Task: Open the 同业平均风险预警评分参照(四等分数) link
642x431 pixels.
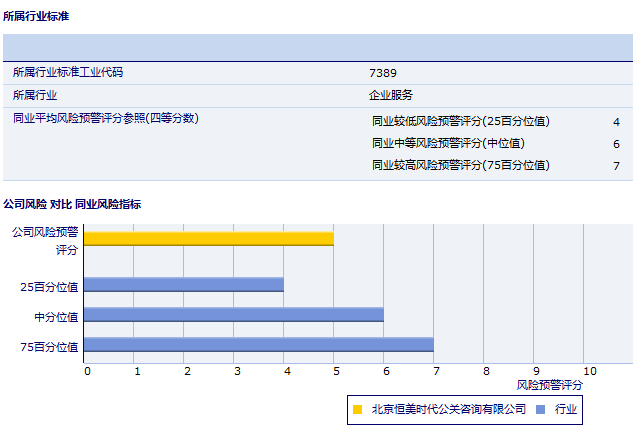Action: [106, 119]
